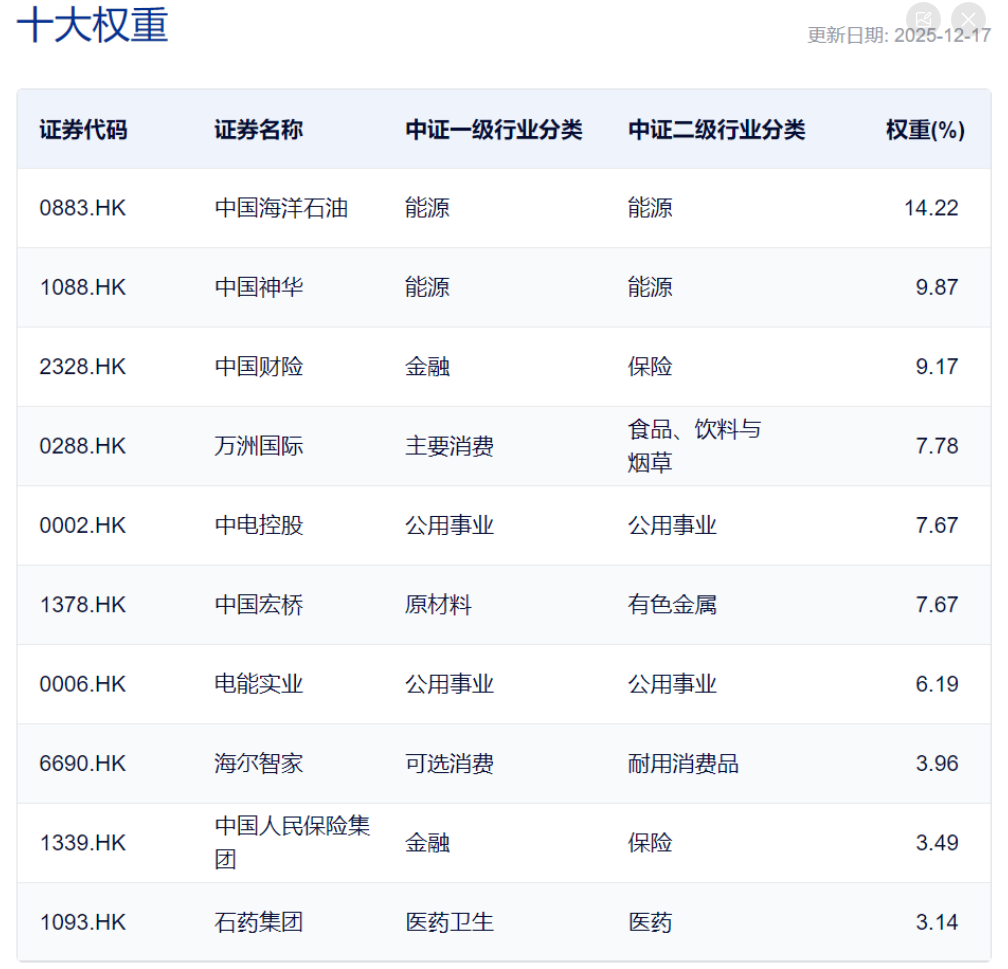The width and height of the screenshot is (1008, 969).
Task: Select the name 海尔智家
Action: coord(258,764)
